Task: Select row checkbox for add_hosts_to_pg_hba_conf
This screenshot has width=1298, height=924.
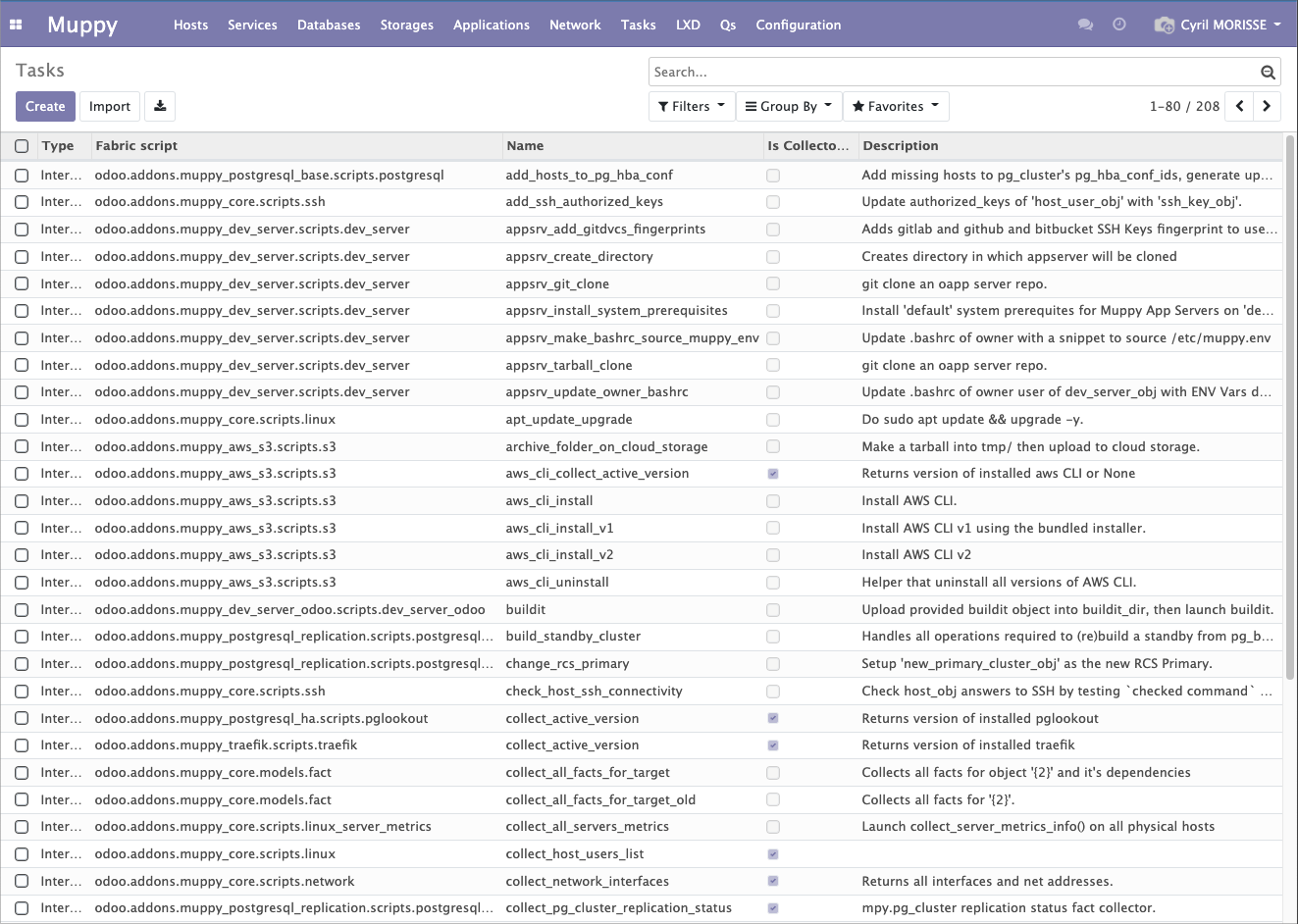Action: [22, 176]
